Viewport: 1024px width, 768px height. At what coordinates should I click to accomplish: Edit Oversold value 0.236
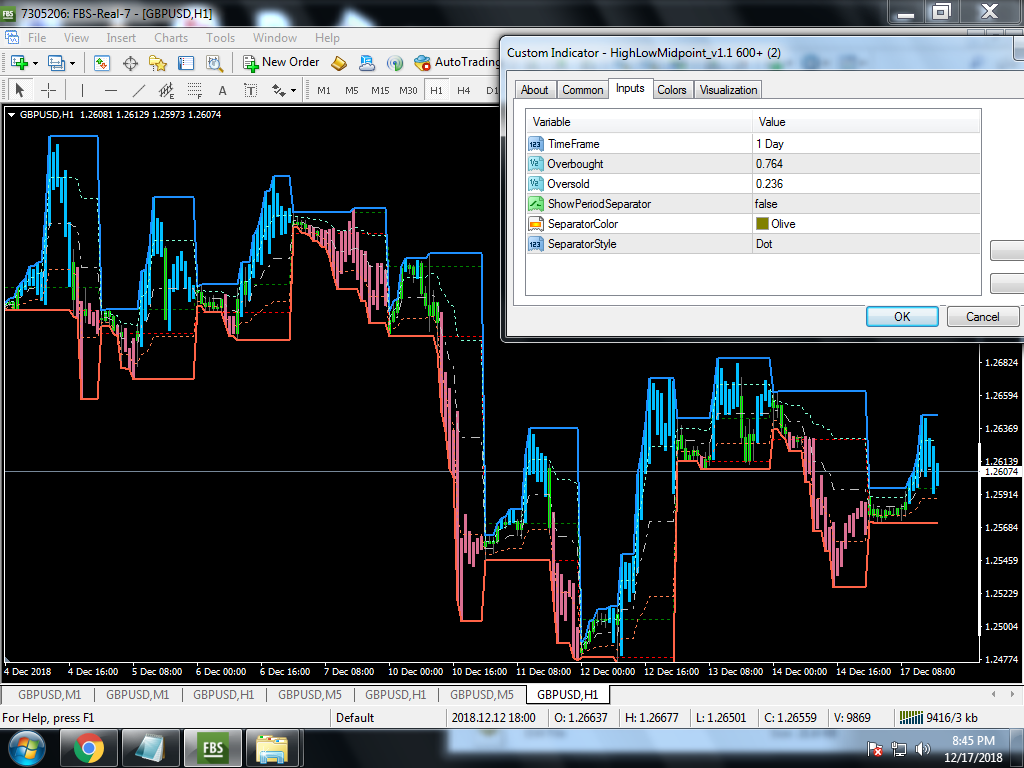[866, 184]
